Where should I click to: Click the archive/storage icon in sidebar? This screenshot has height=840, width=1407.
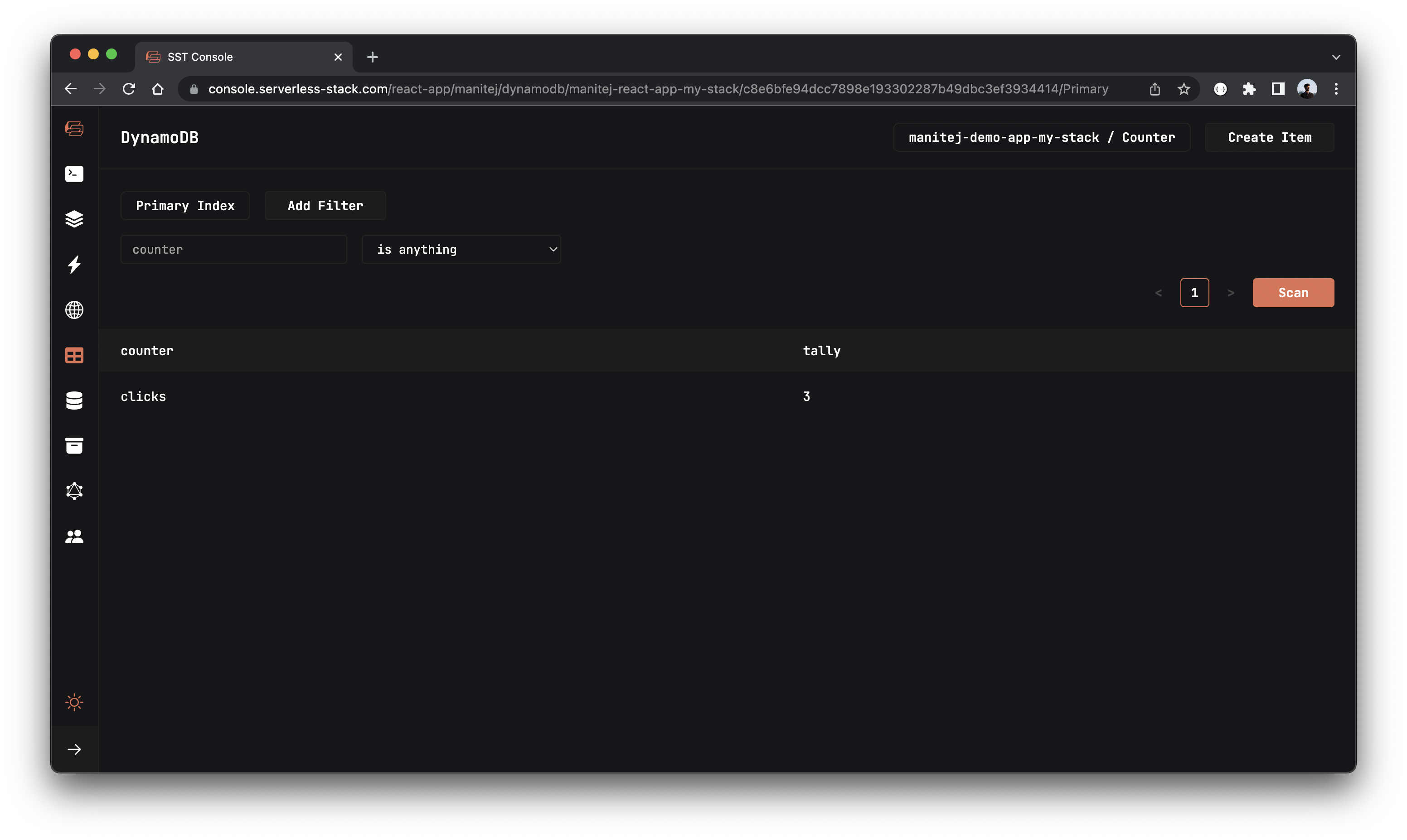coord(75,445)
